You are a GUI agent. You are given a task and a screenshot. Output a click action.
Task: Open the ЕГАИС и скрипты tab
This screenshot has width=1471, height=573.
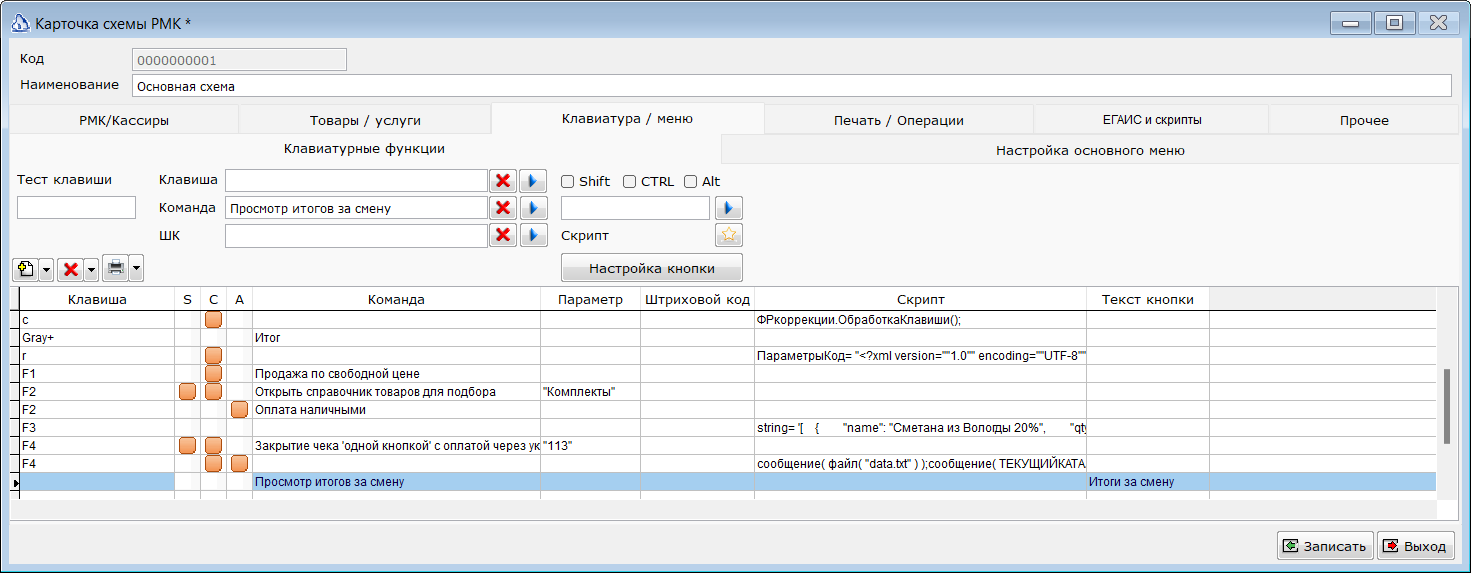coord(1151,121)
